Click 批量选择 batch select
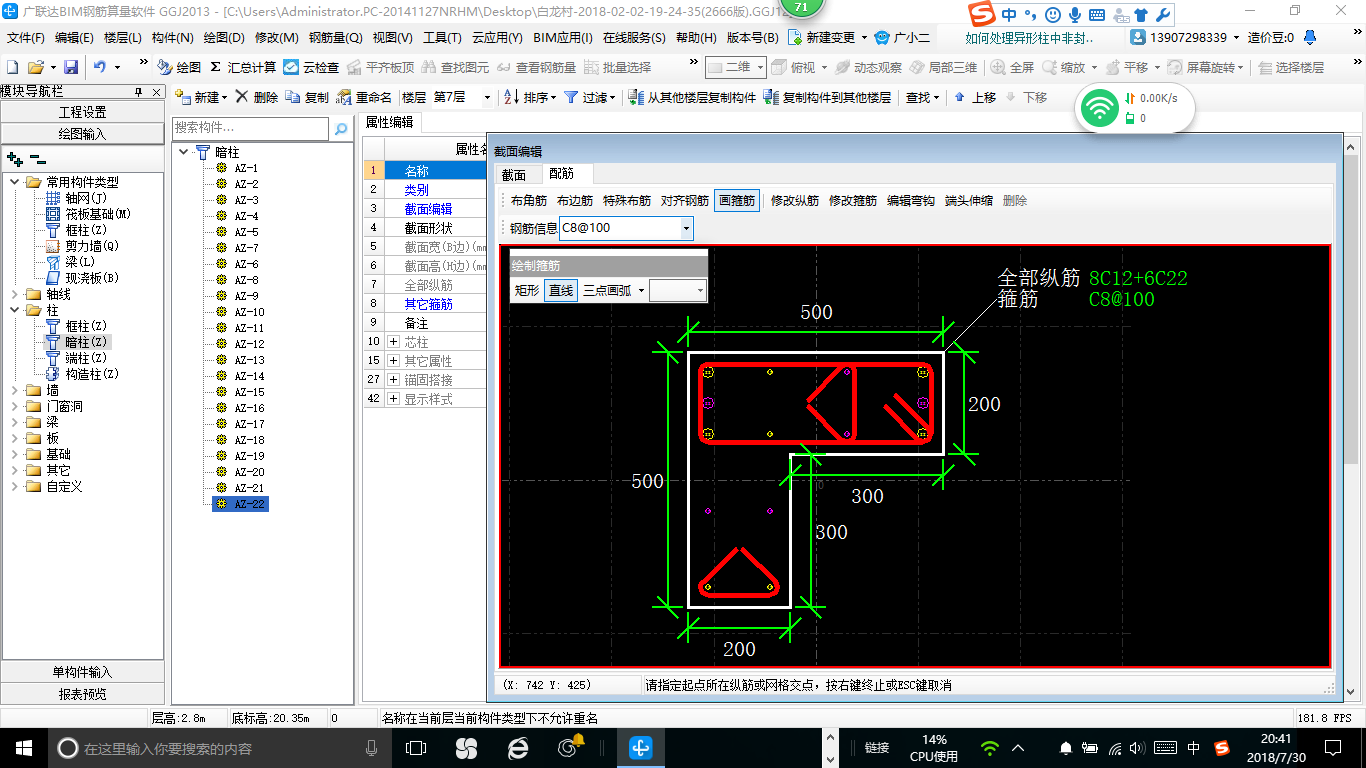This screenshot has width=1366, height=768. [618, 67]
